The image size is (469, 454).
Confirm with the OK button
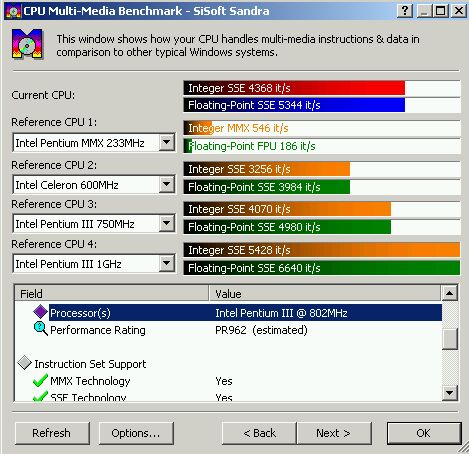pos(424,433)
